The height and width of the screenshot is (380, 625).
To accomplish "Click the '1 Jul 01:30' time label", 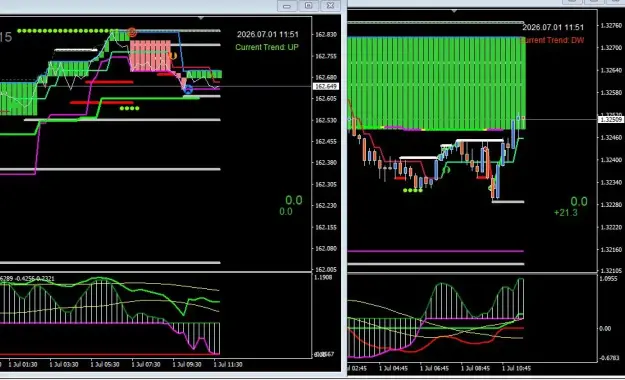I will coord(23,364).
